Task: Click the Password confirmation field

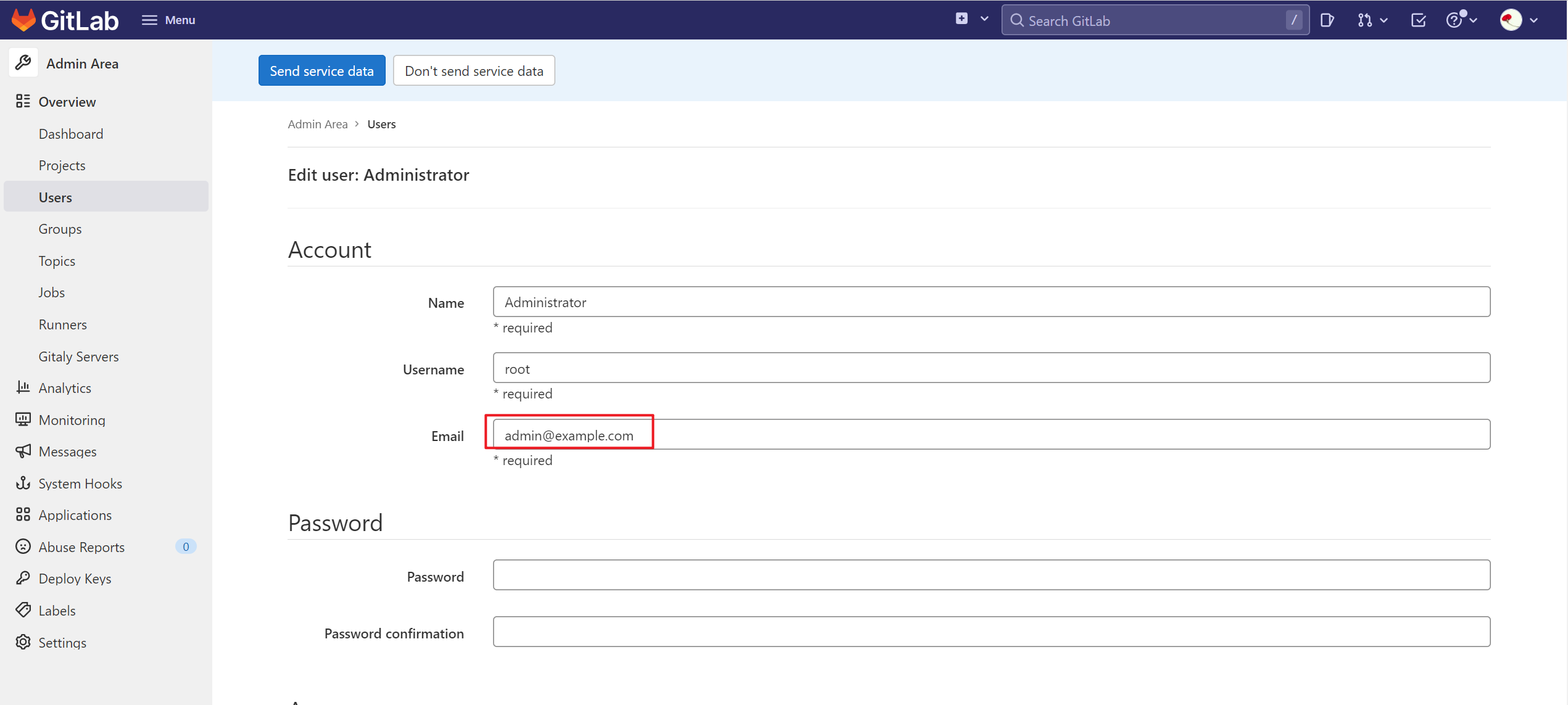Action: (x=992, y=632)
